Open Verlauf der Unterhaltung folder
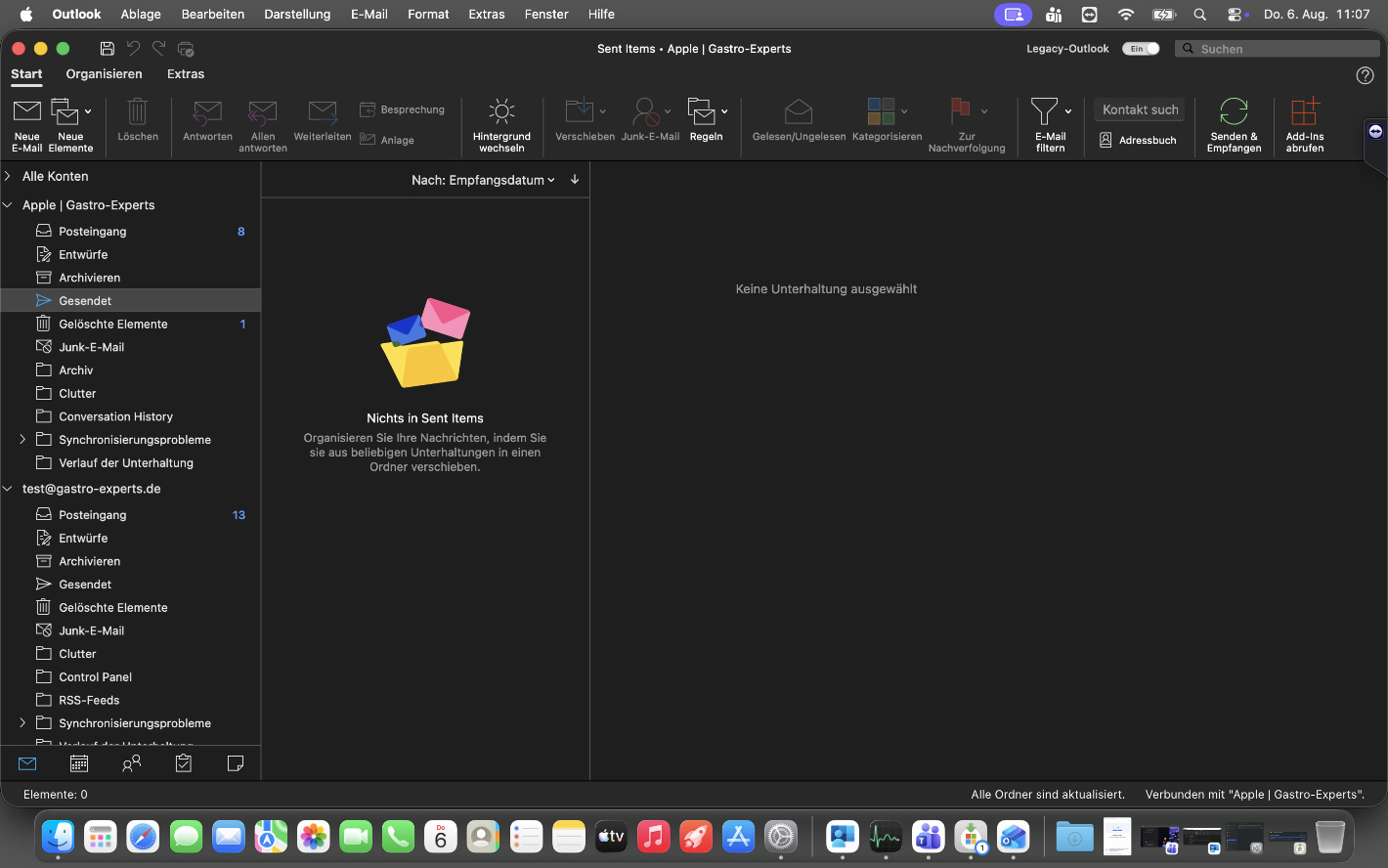 pyautogui.click(x=130, y=463)
